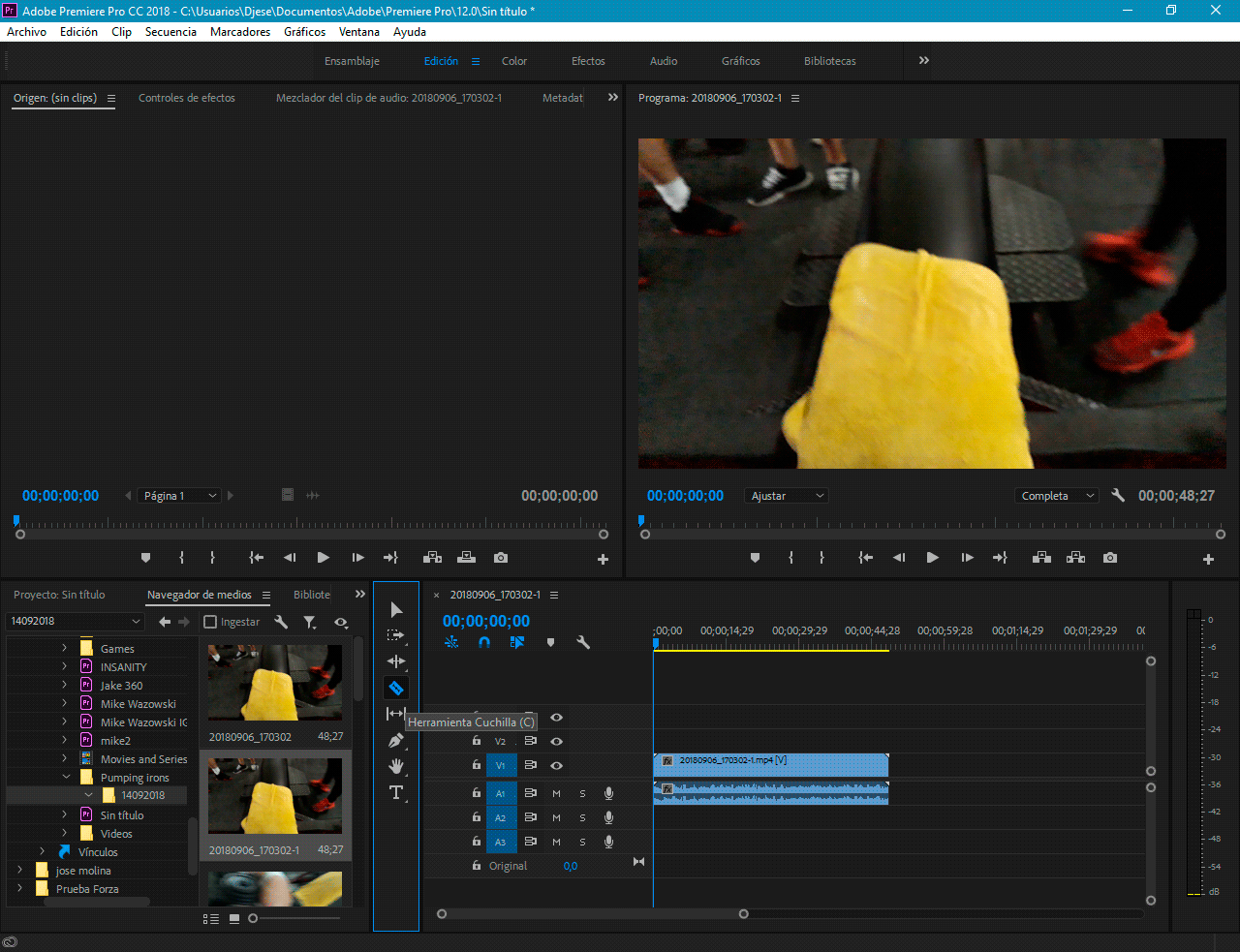Screen dimensions: 1240x952
Task: Select the Razor (Cuchilla) tool
Action: click(x=396, y=689)
